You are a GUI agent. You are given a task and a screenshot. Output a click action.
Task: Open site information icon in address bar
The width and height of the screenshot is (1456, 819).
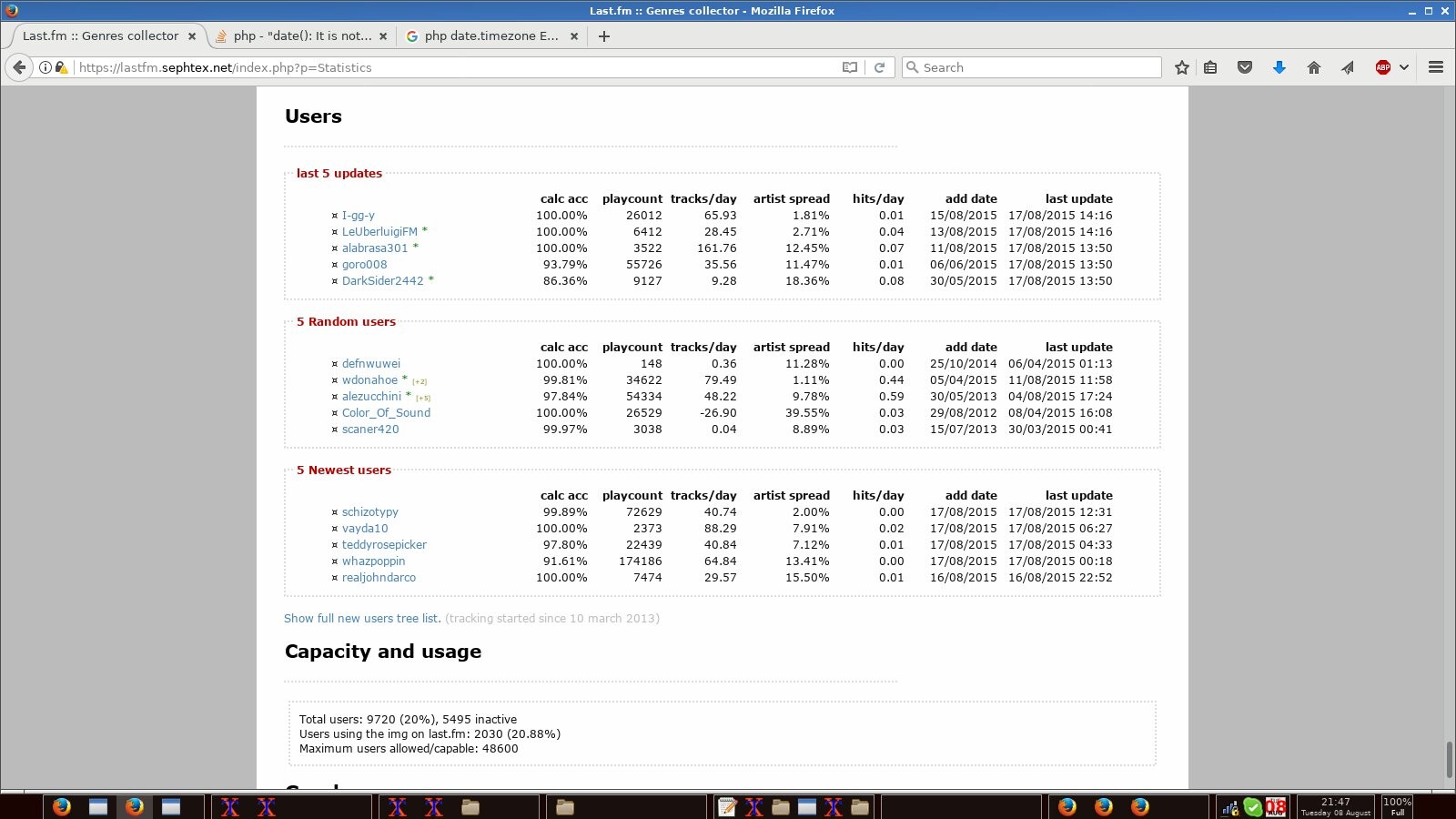(x=45, y=67)
